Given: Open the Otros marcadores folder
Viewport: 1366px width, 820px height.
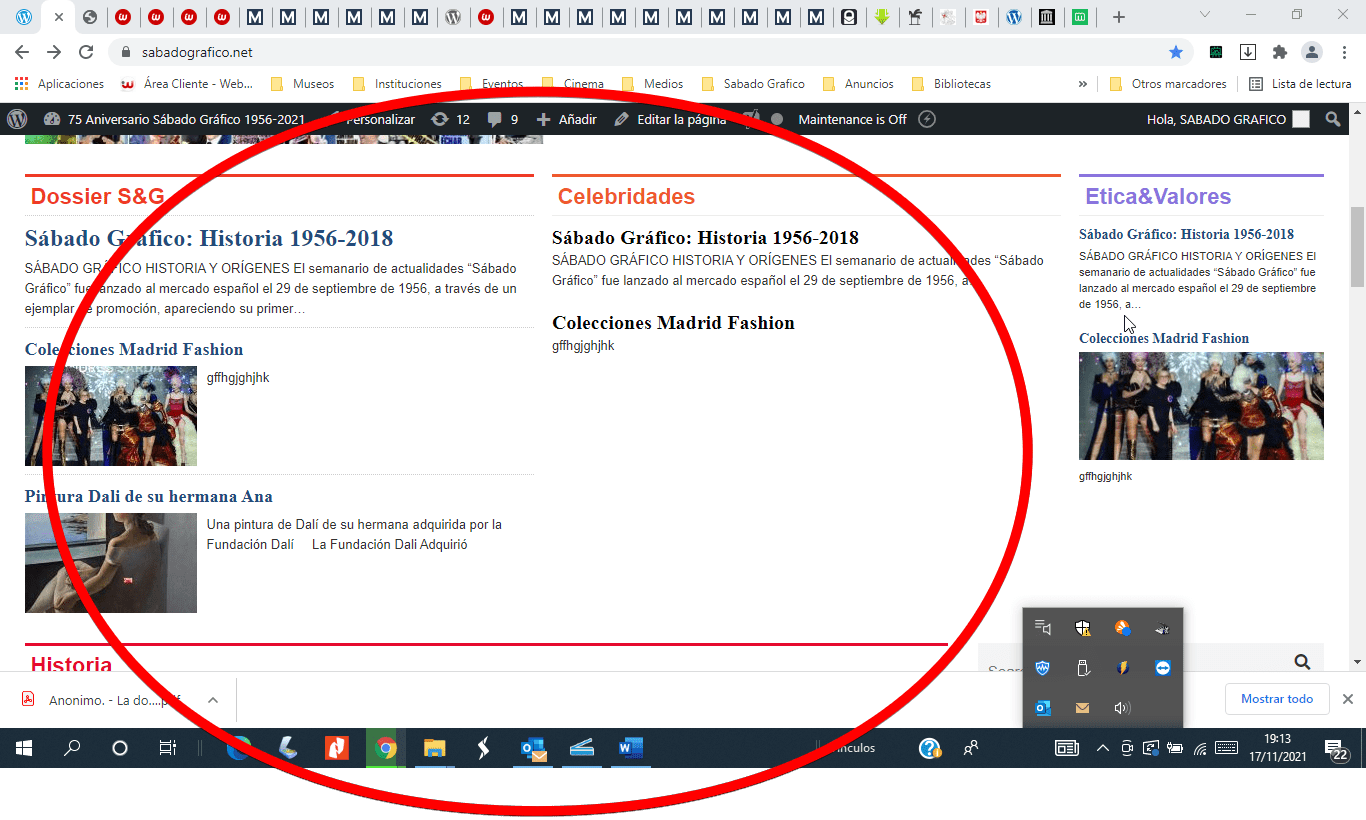Looking at the screenshot, I should [1168, 84].
